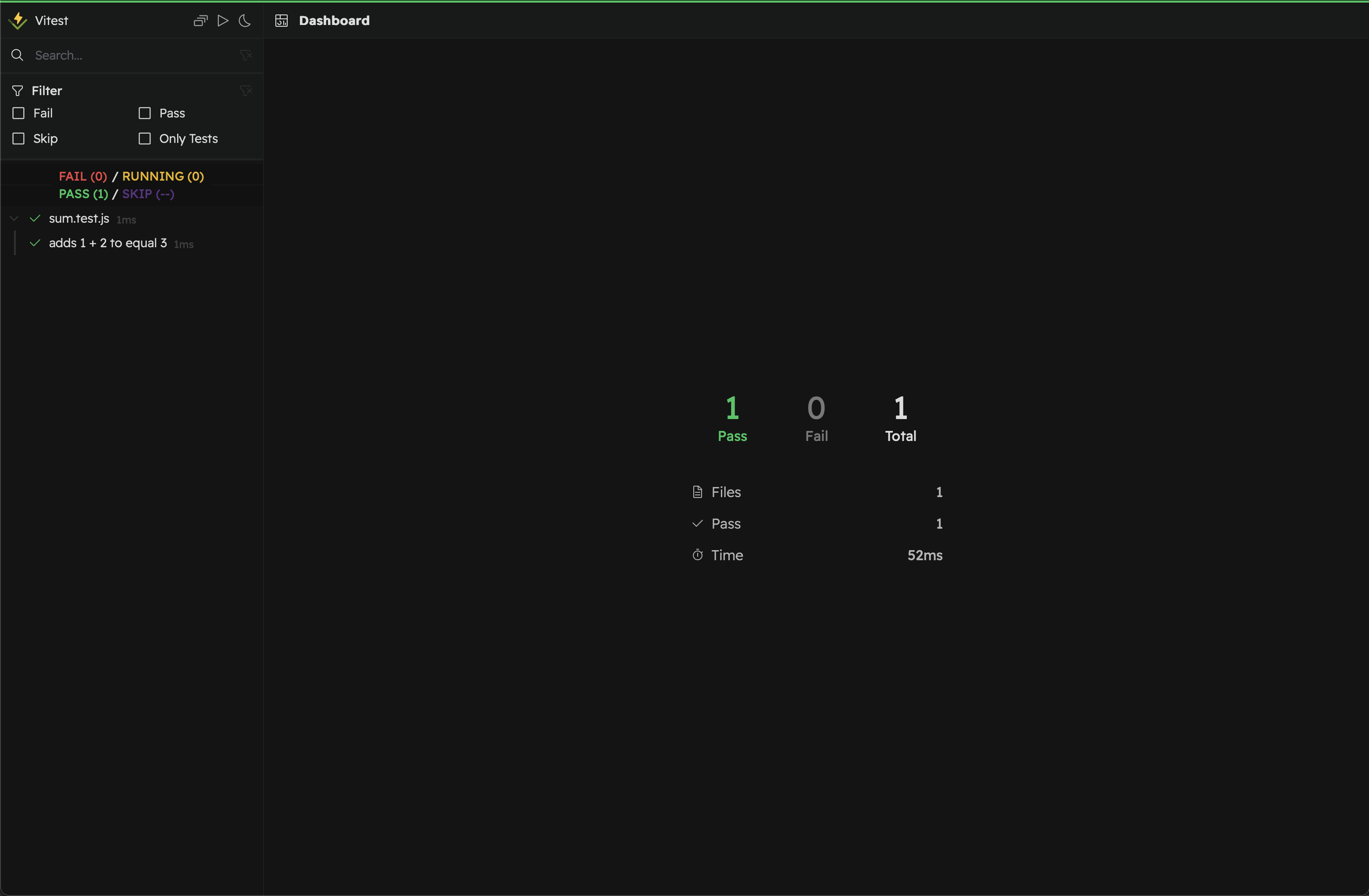
Task: Click the funnel Filter icon
Action: point(17,91)
